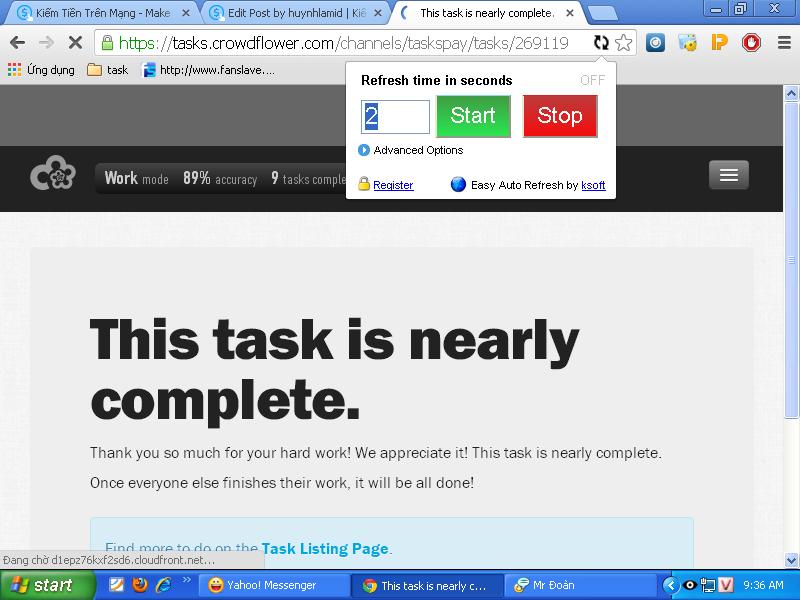The height and width of the screenshot is (600, 800).
Task: Open the Chrome taskbar button
Action: (x=426, y=585)
